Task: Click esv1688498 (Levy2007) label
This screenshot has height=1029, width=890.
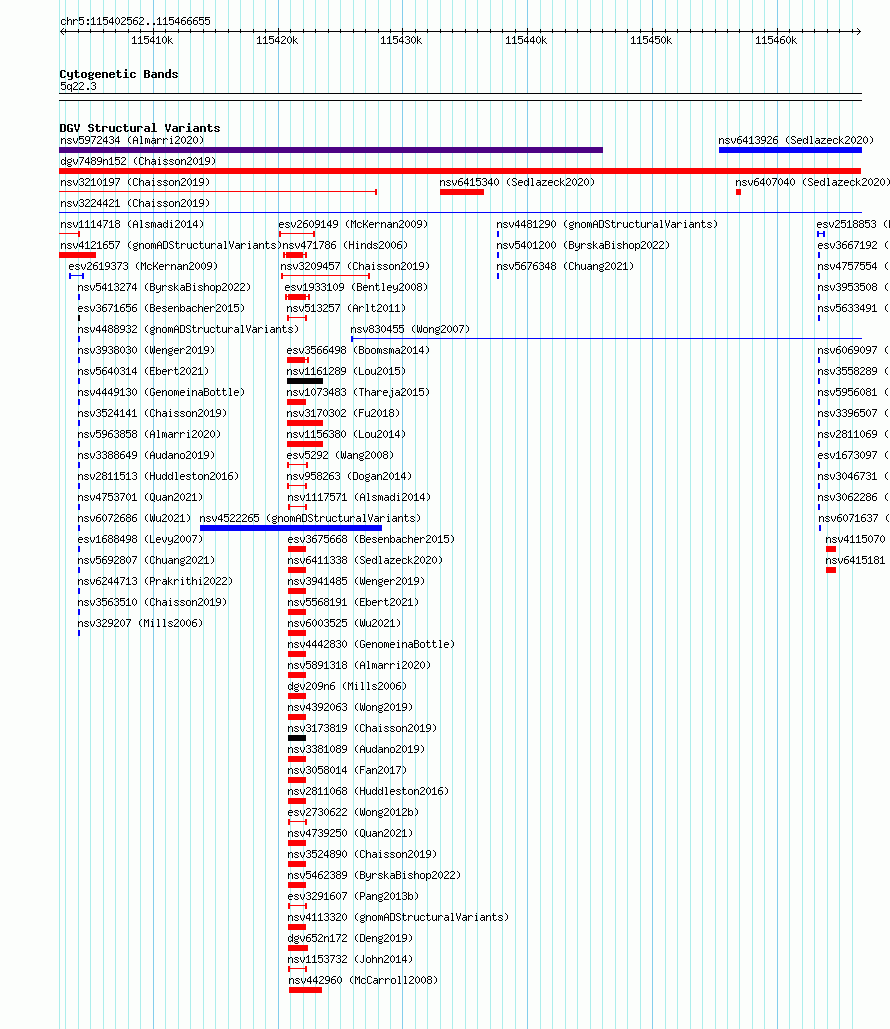Action: [x=140, y=539]
